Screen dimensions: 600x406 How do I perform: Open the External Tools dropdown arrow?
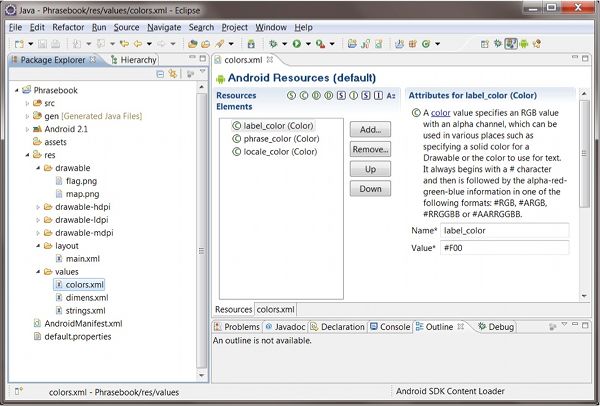pyautogui.click(x=332, y=44)
